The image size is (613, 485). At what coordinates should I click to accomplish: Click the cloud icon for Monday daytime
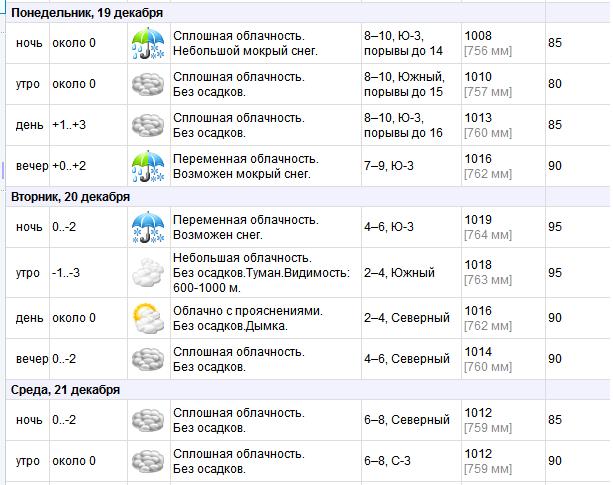point(147,125)
